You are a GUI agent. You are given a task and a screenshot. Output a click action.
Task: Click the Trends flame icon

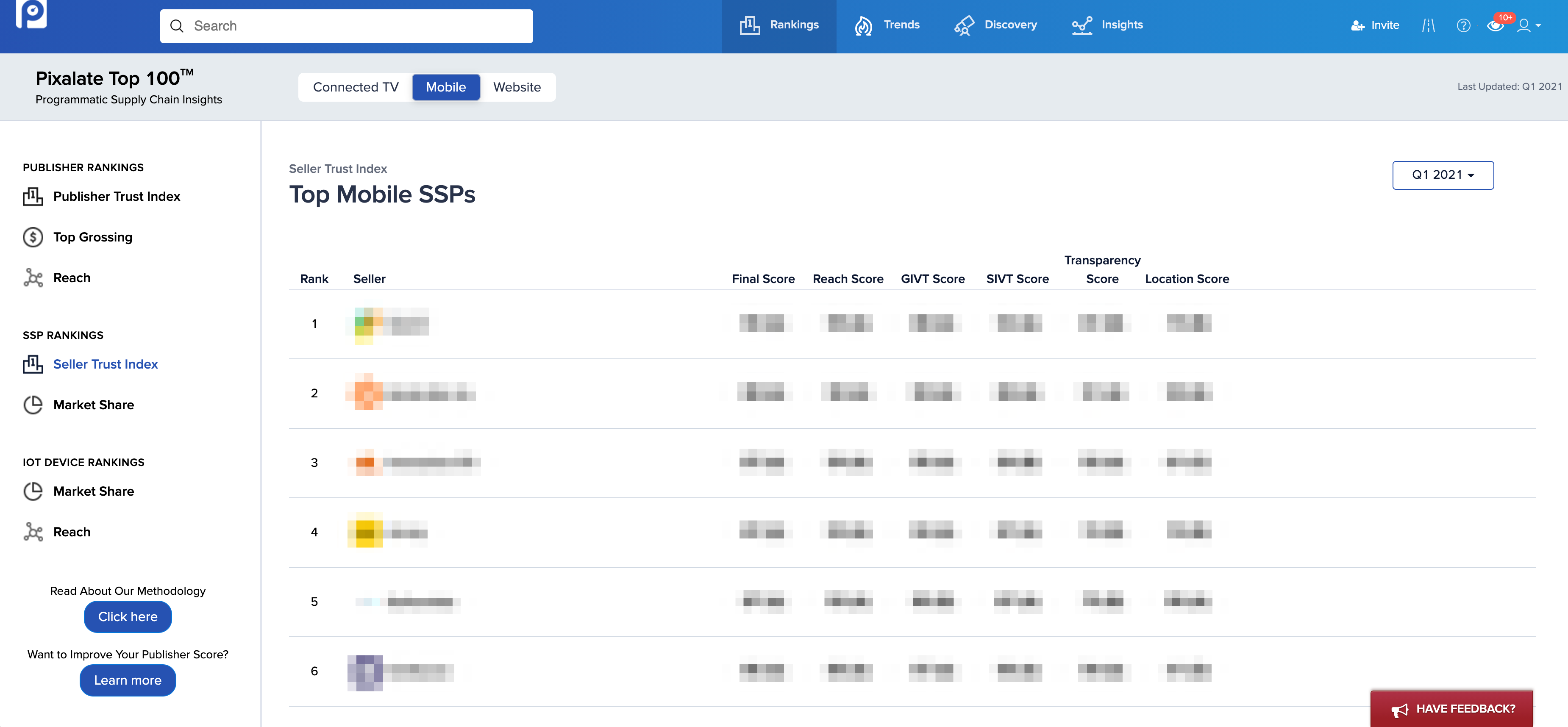tap(863, 25)
